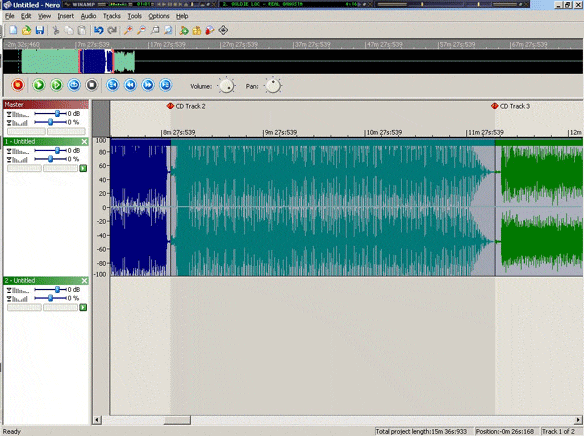Viewport: 584px width, 436px height.
Task: Open the Help menu
Action: [182, 16]
